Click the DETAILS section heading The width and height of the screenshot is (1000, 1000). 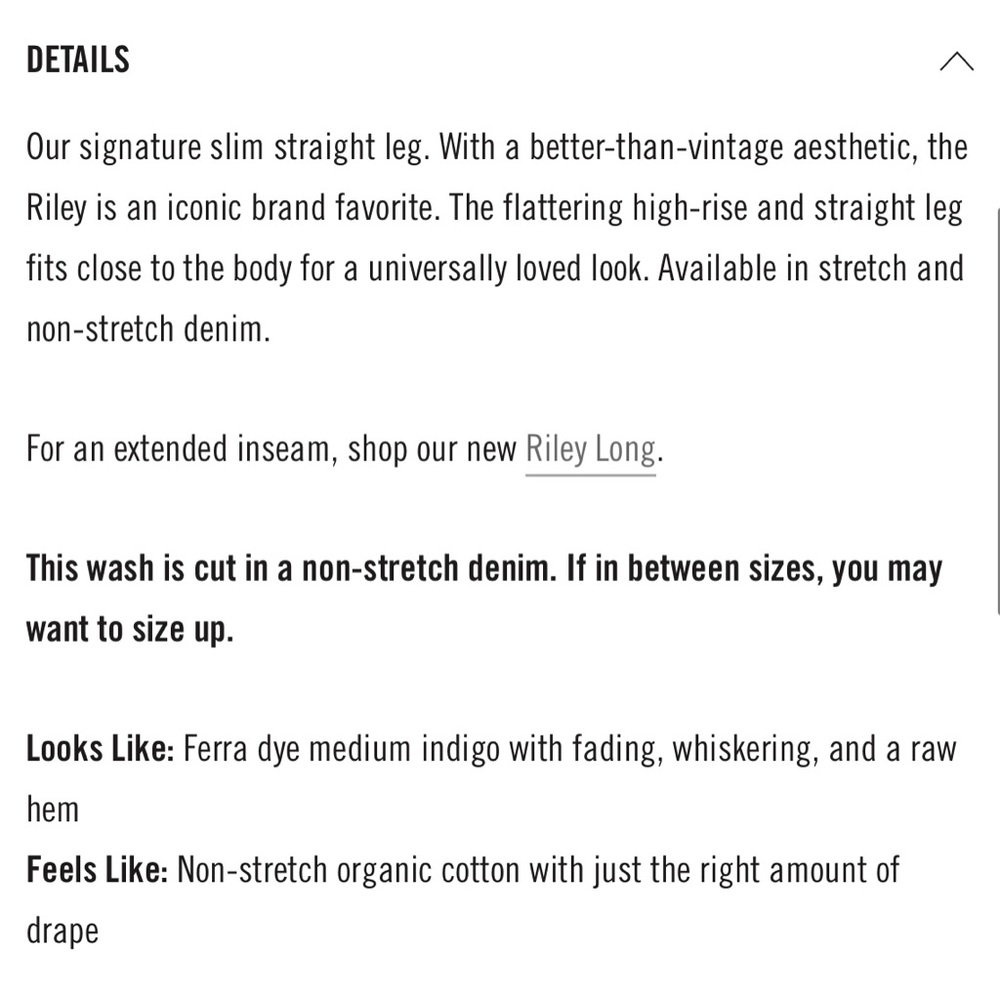tap(78, 61)
